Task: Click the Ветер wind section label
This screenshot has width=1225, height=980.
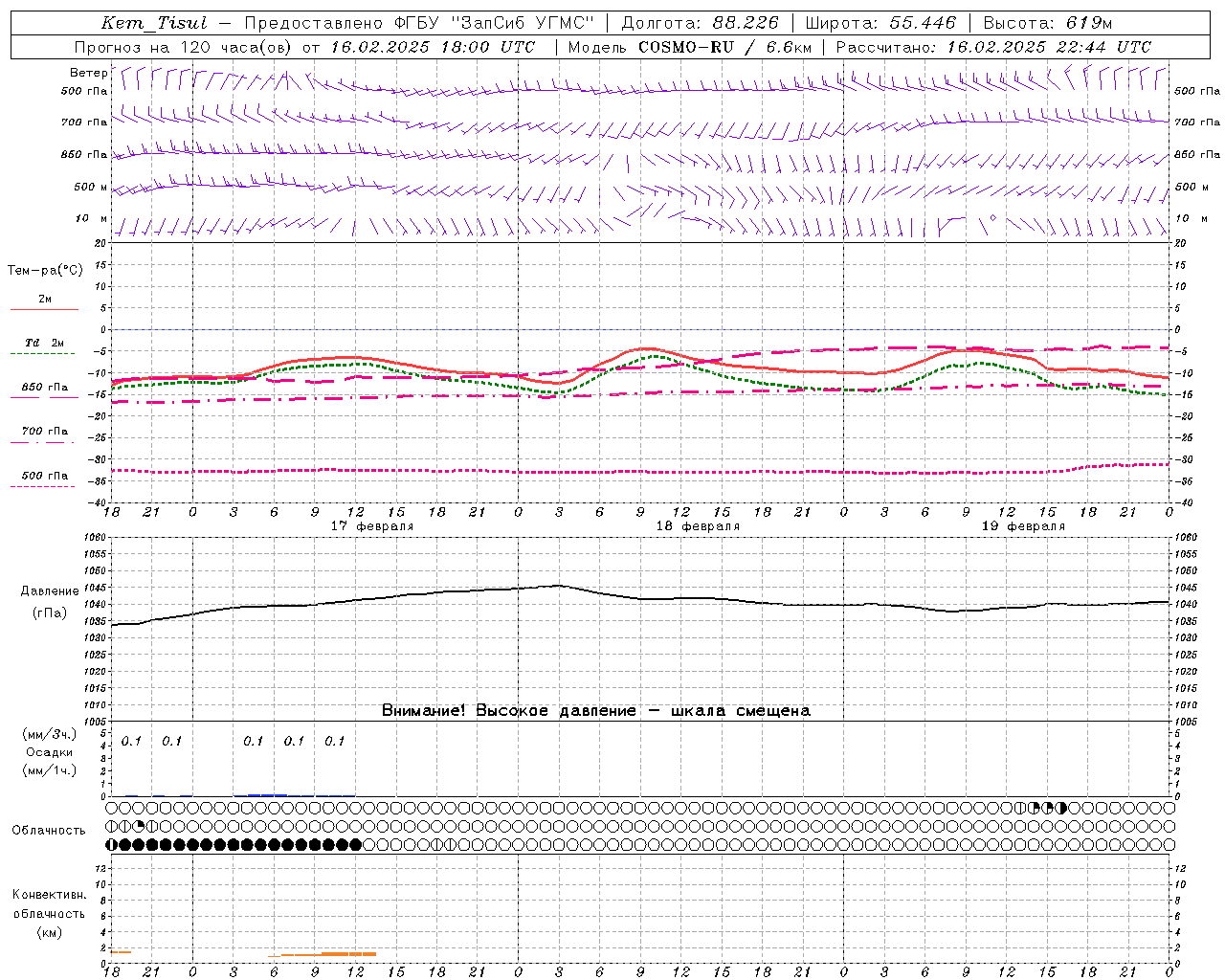Action: pyautogui.click(x=88, y=73)
